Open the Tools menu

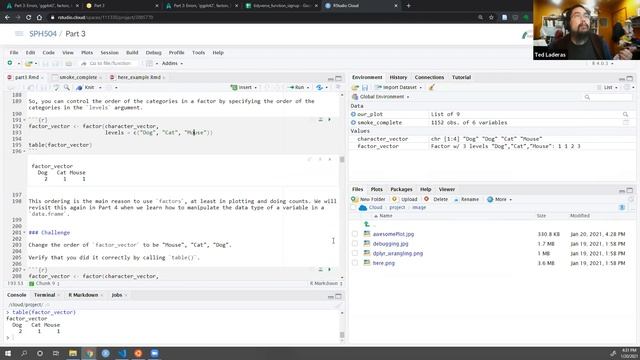point(198,53)
